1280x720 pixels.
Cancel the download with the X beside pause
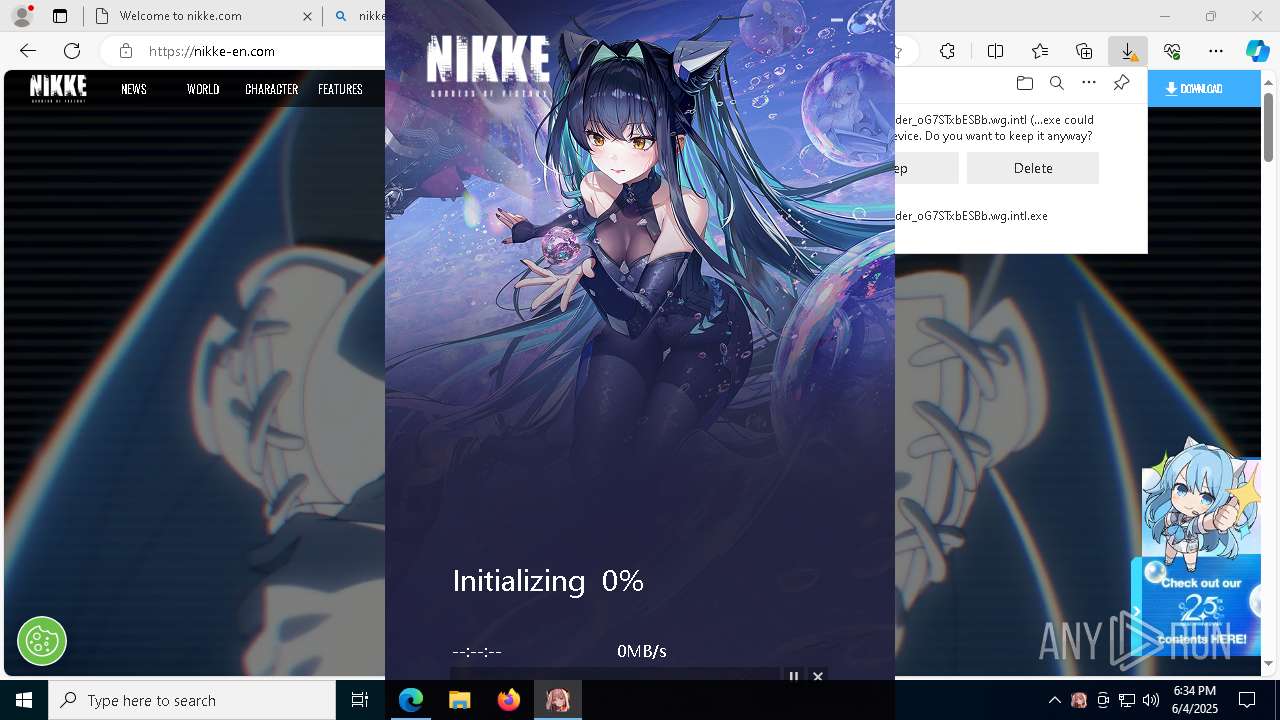tap(817, 677)
